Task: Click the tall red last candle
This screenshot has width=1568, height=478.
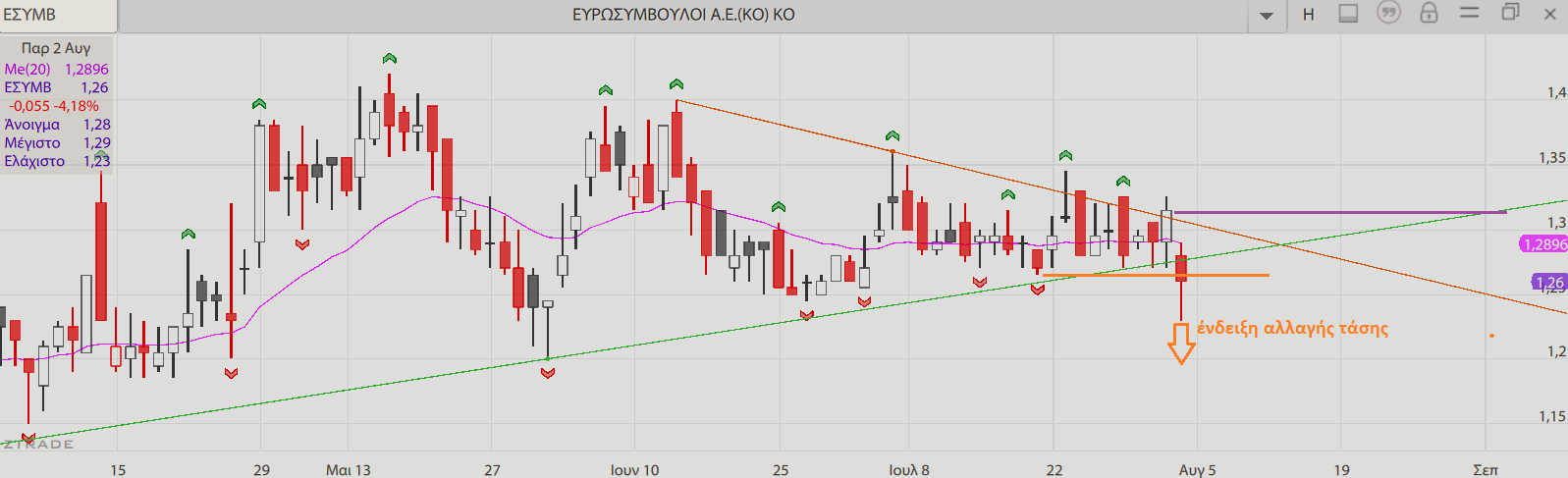Action: pyautogui.click(x=1181, y=268)
